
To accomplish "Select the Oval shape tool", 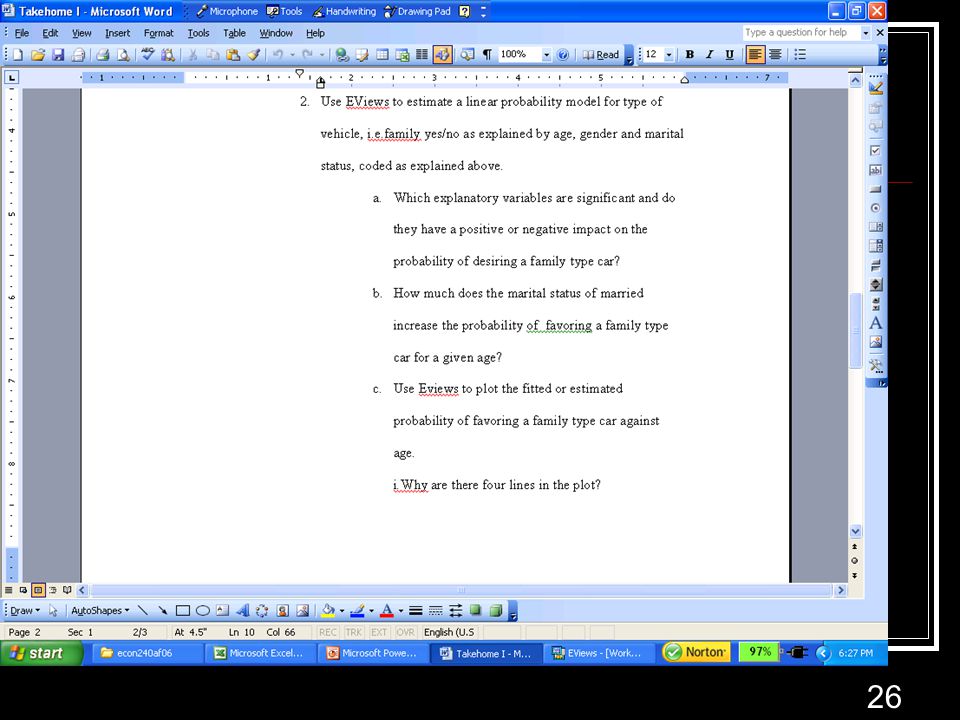I will tap(203, 610).
